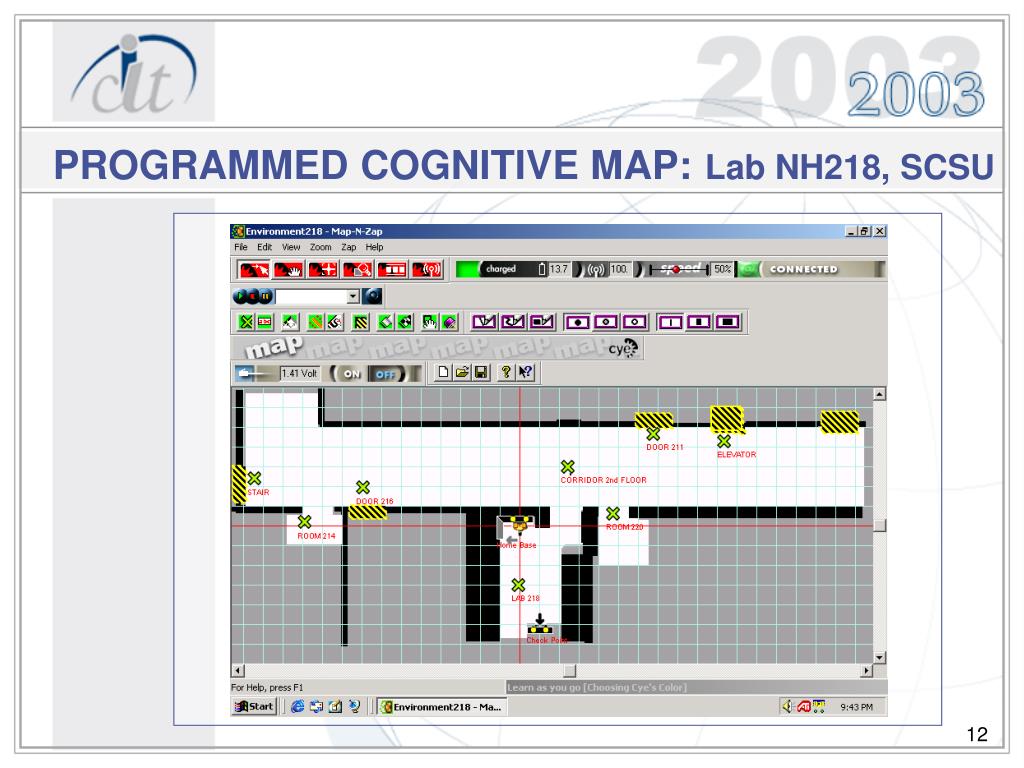Image resolution: width=1024 pixels, height=768 pixels.
Task: Click the empty program combo box field
Action: click(x=312, y=296)
